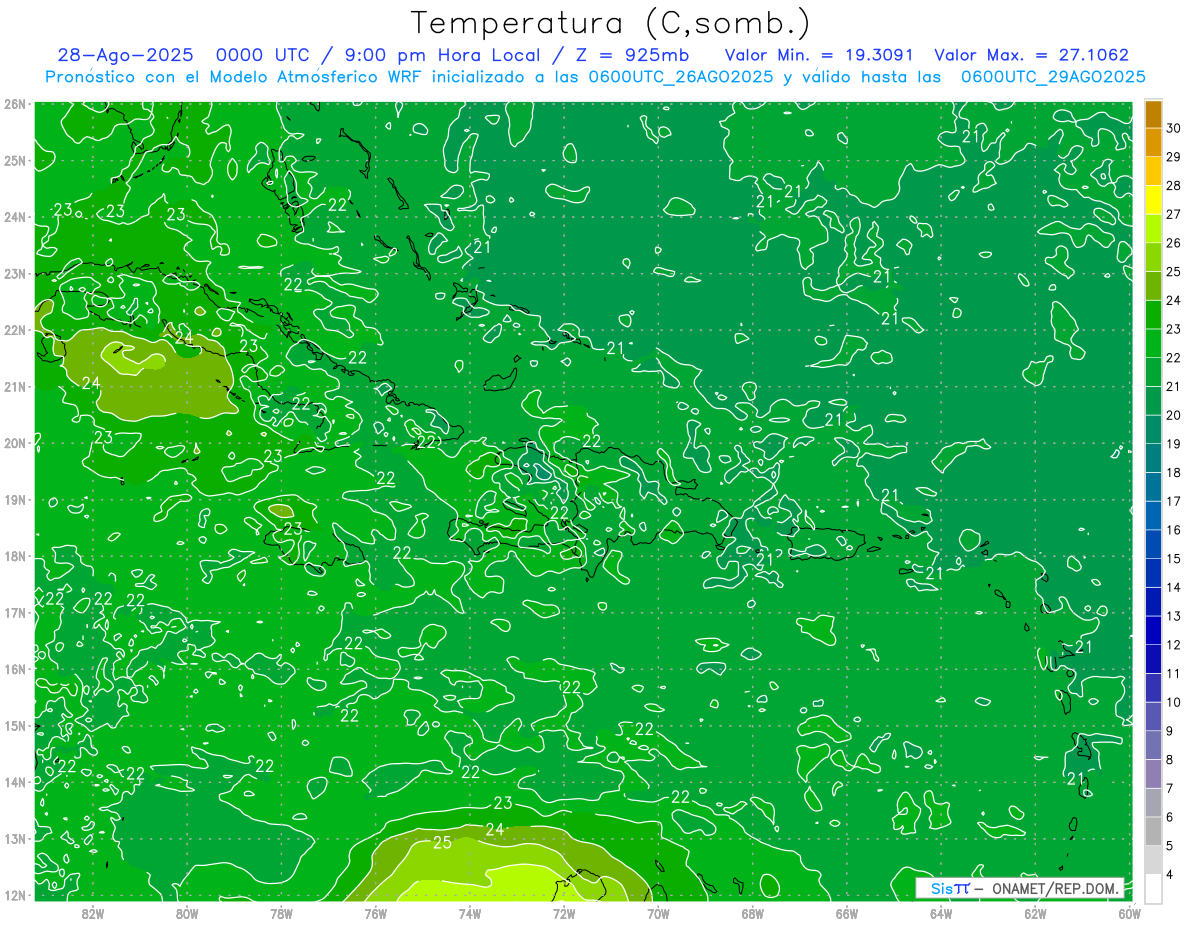Click the latitude axis label 26N
1200x927 pixels.
15,104
